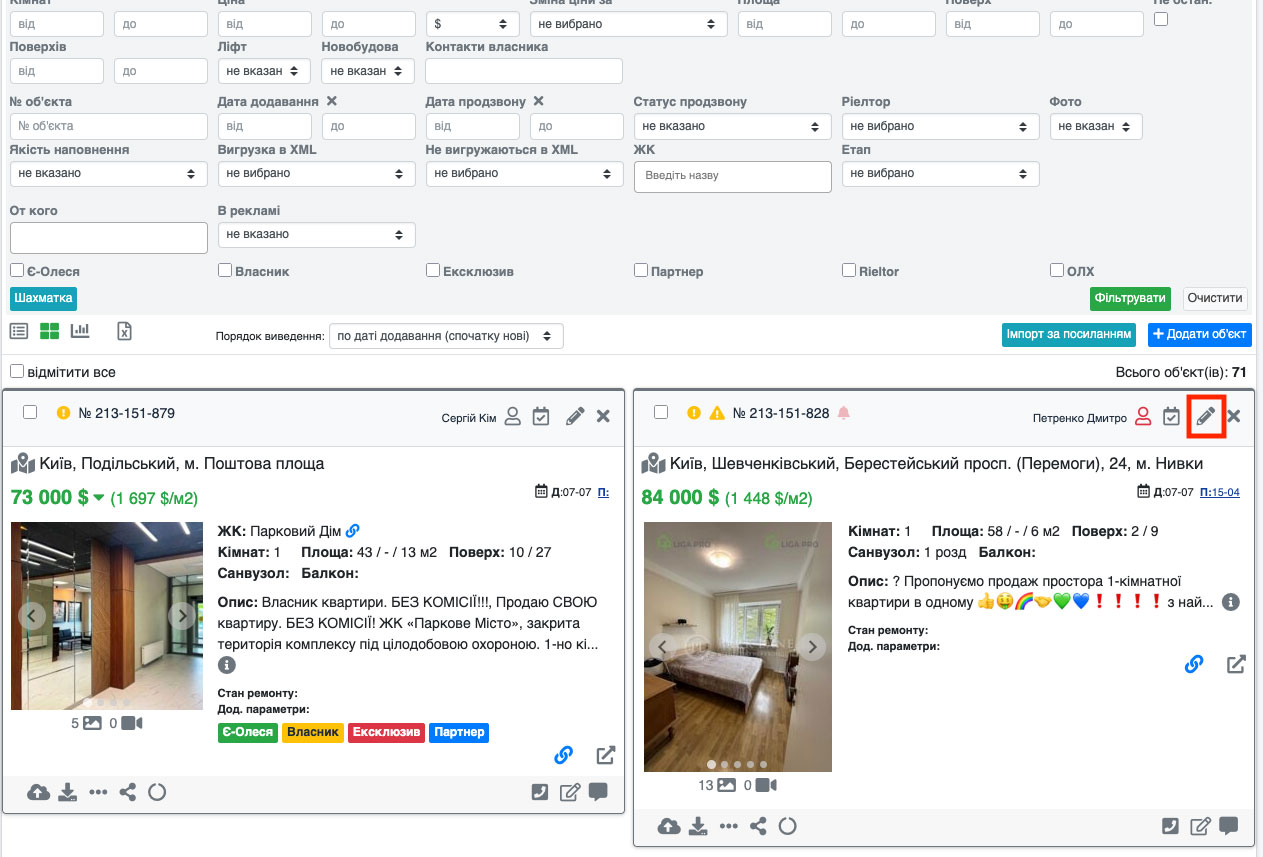Click the Додати об'єкт button

[1199, 335]
